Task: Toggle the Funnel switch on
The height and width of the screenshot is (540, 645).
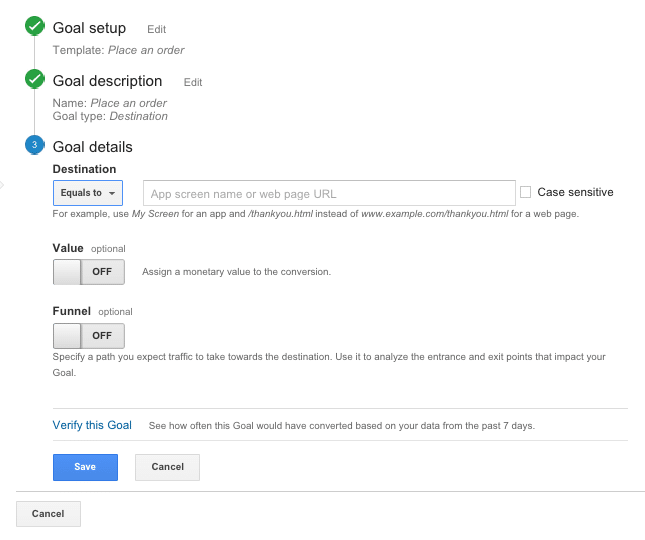Action: pyautogui.click(x=88, y=336)
